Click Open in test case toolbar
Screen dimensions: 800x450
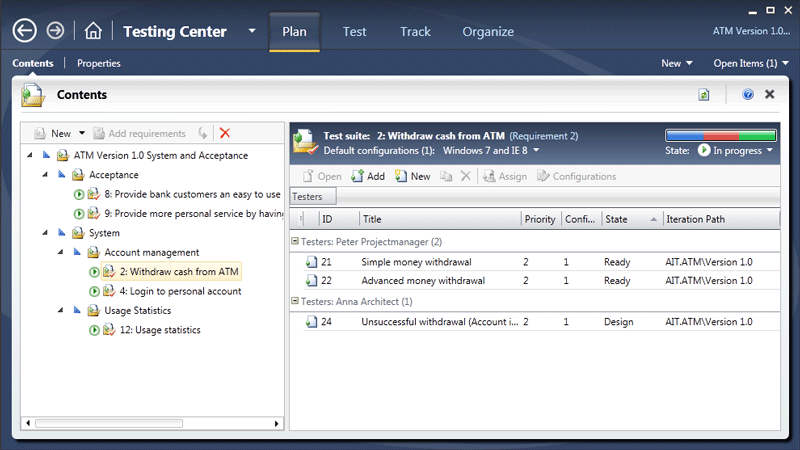point(322,176)
